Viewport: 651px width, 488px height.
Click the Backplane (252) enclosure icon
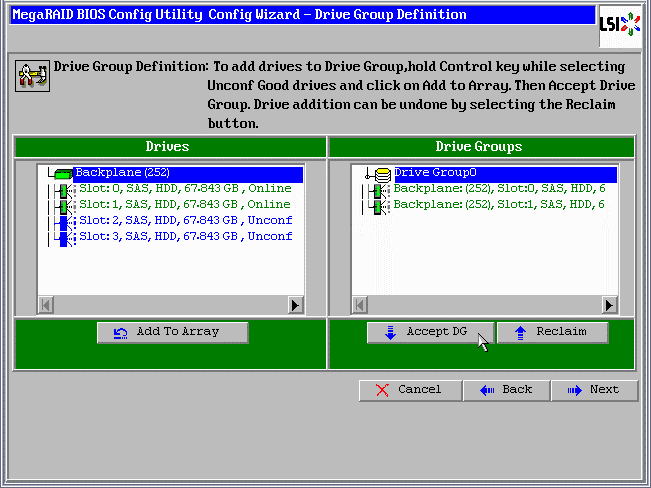(x=62, y=174)
